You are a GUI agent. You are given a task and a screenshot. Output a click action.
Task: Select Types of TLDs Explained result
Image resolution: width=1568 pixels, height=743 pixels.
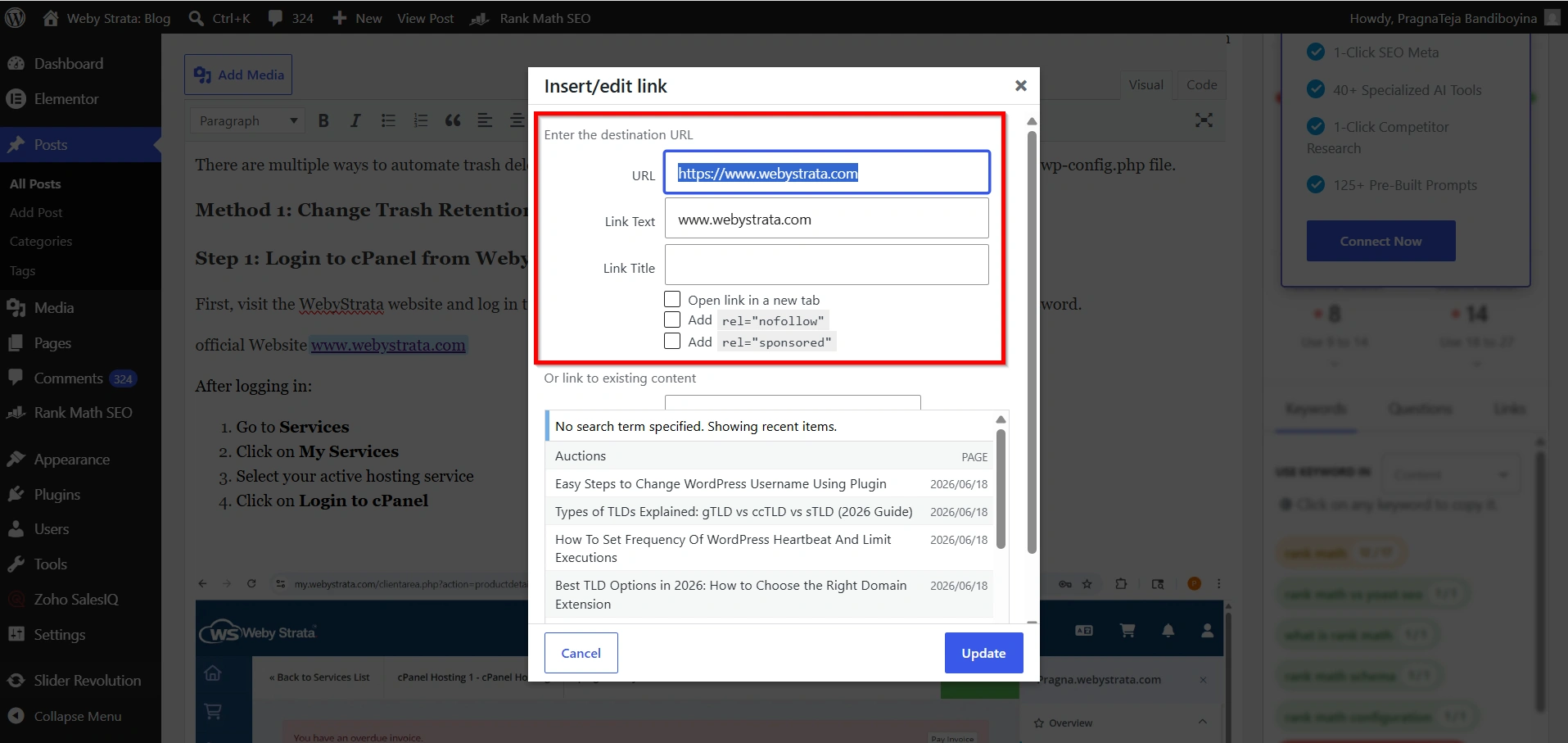pos(769,512)
